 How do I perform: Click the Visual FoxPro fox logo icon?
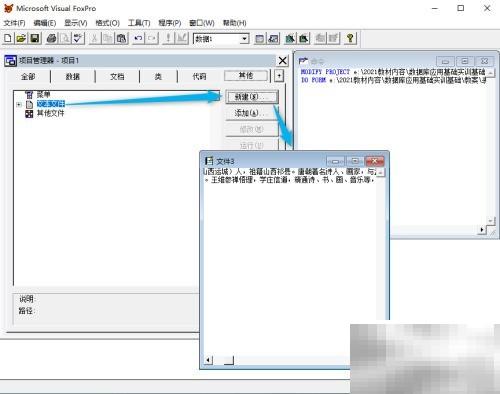[x=8, y=8]
